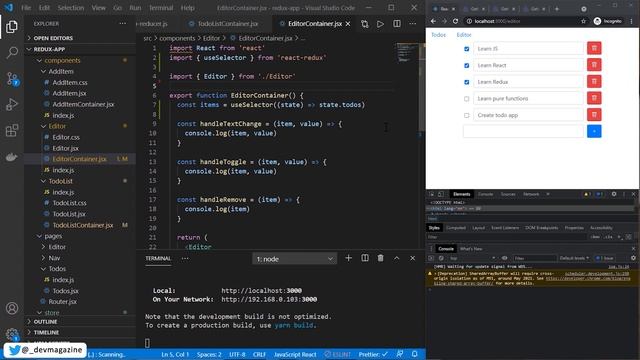Click the Todos nav link
This screenshot has width=640, height=360.
[438, 35]
